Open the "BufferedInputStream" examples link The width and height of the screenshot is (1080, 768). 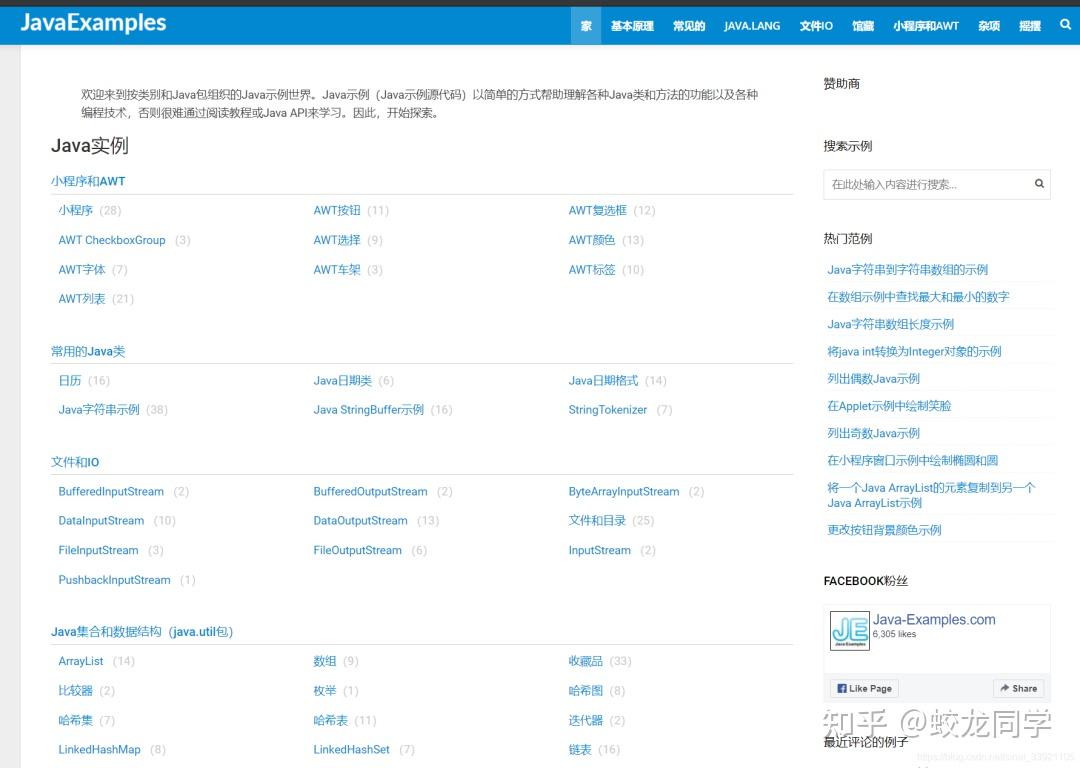[x=111, y=491]
